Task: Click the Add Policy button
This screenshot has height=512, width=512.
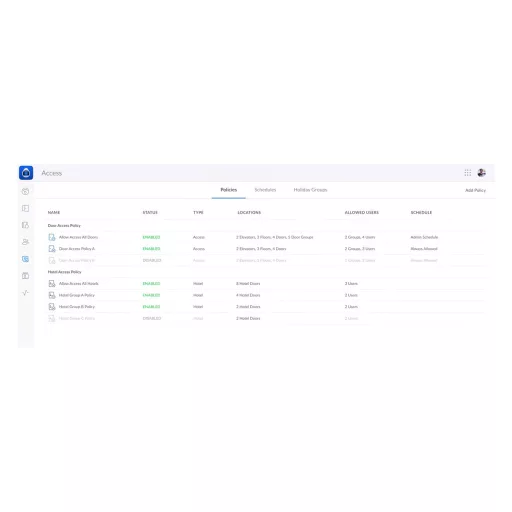Action: point(475,190)
